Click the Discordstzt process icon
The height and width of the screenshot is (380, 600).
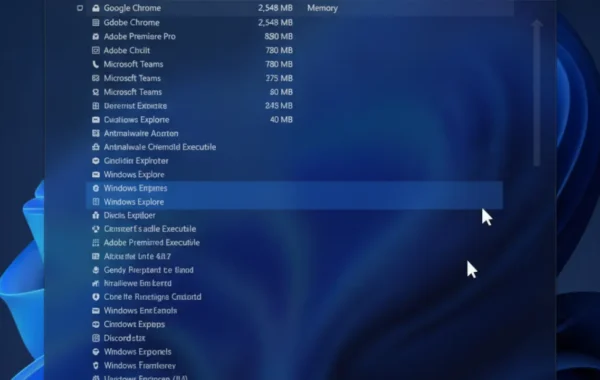click(96, 338)
